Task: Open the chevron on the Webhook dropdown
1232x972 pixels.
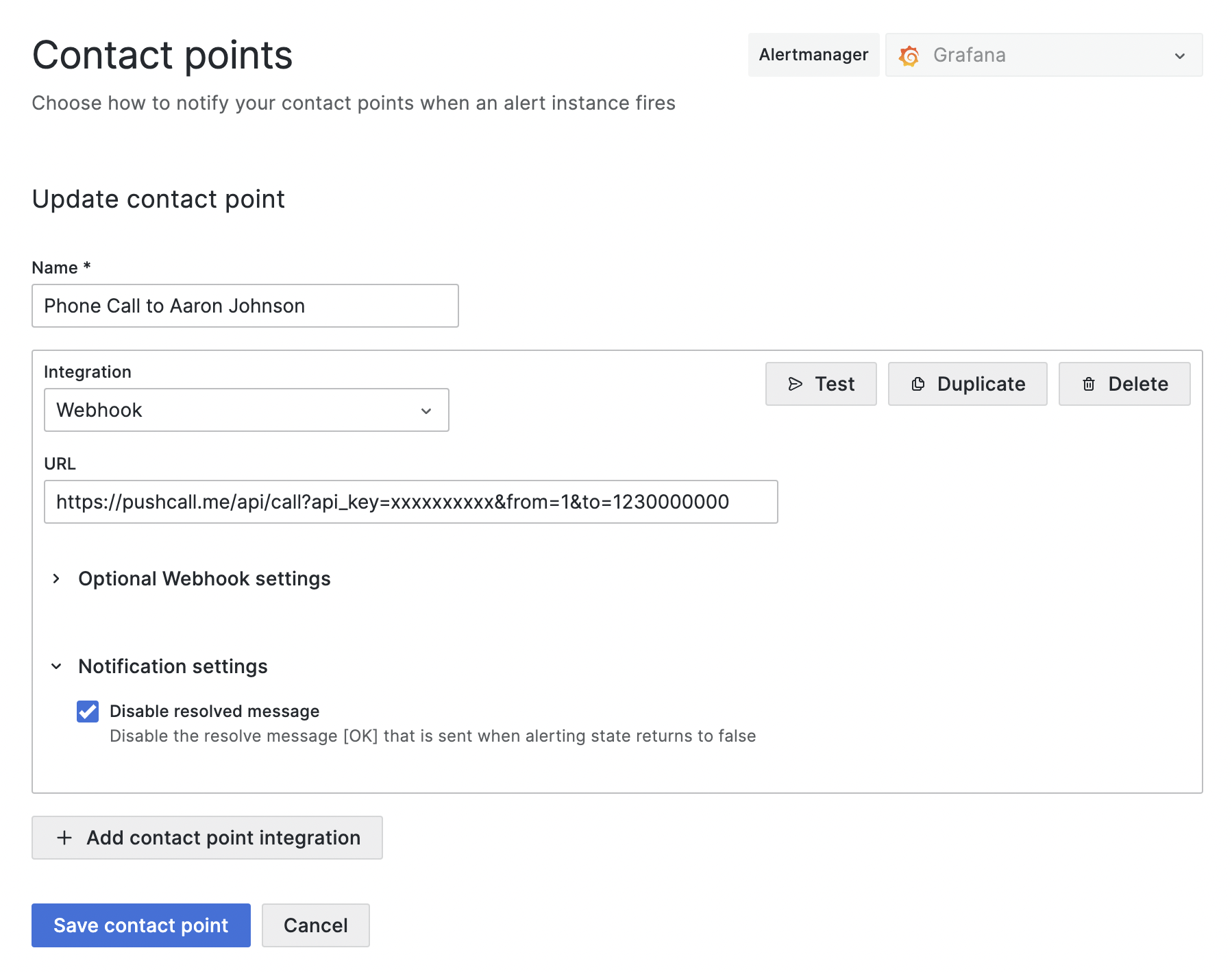Action: [x=426, y=410]
